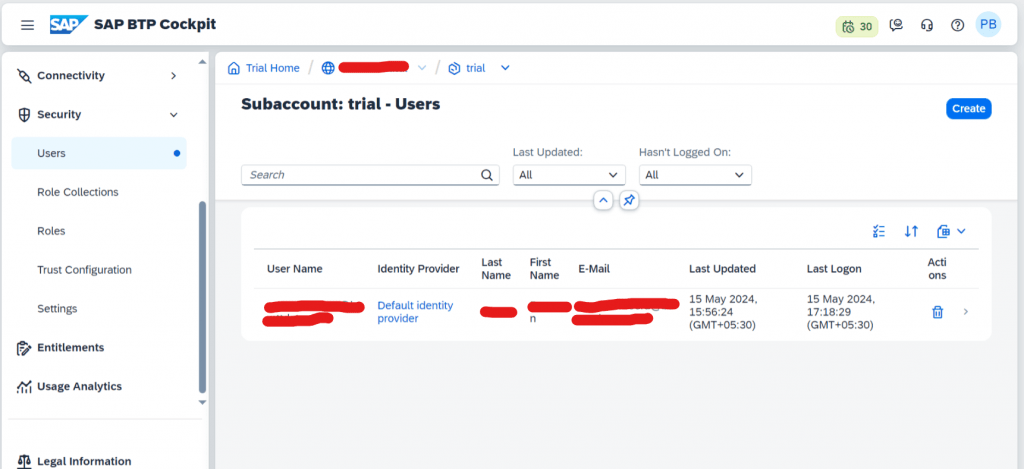The image size is (1024, 469).
Task: Click the User Name column header
Action: click(x=295, y=268)
